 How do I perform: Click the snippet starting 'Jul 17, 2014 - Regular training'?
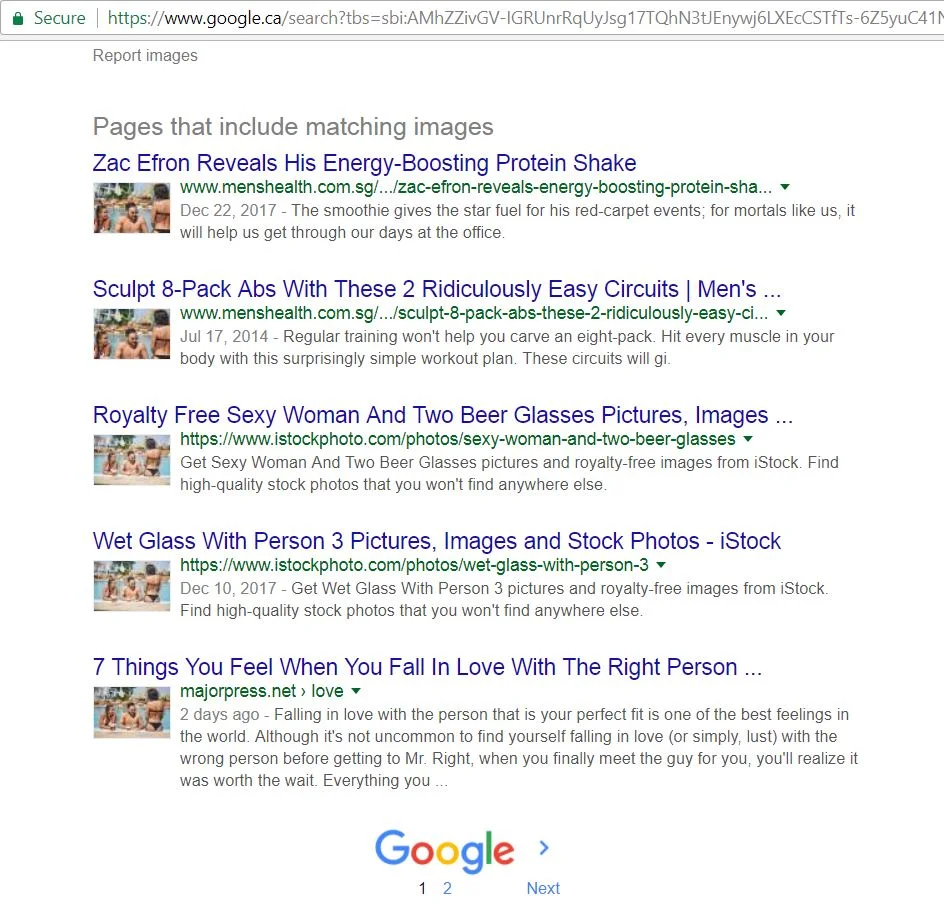507,347
